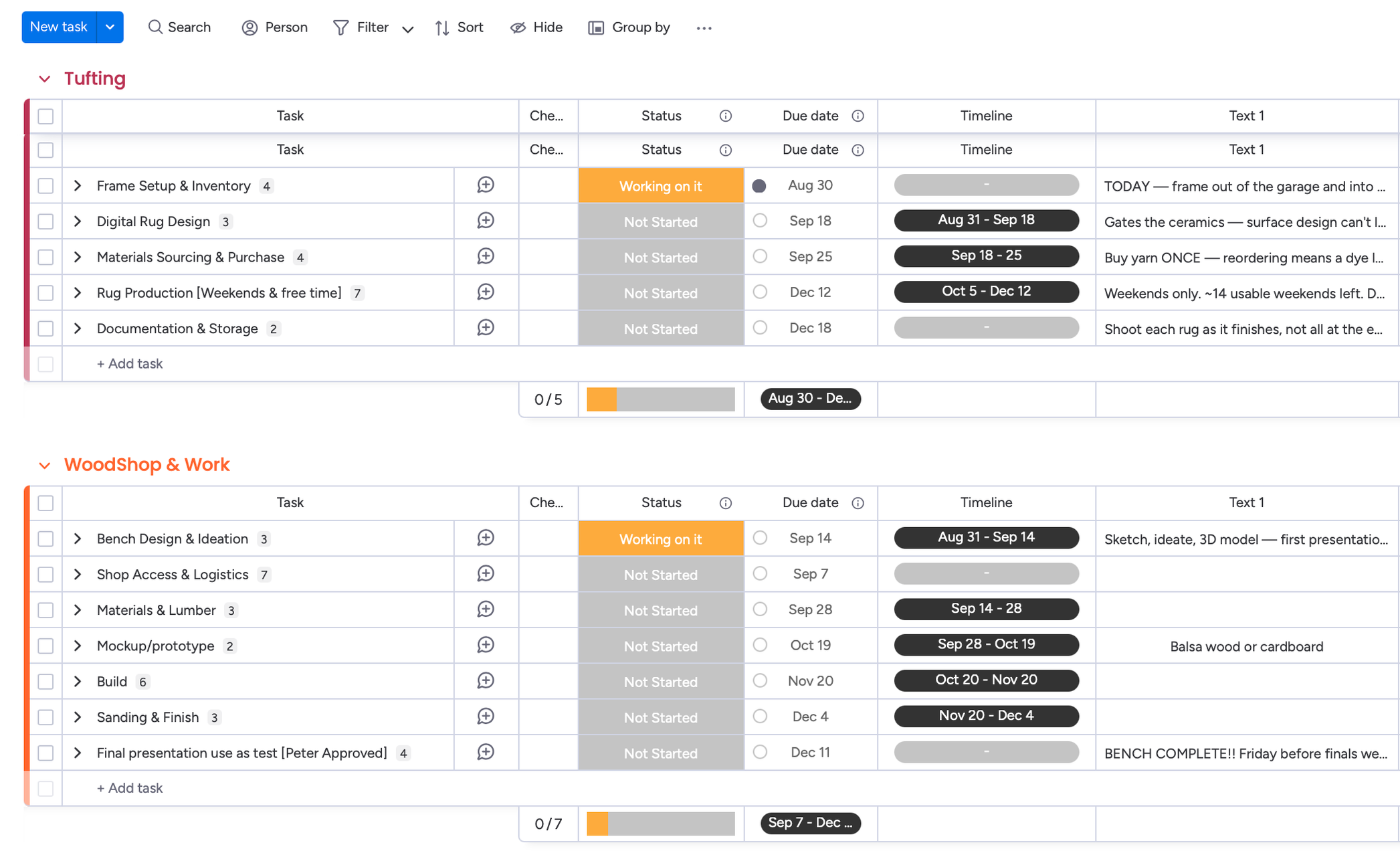
Task: Expand subitems of Final presentation task
Action: point(78,753)
